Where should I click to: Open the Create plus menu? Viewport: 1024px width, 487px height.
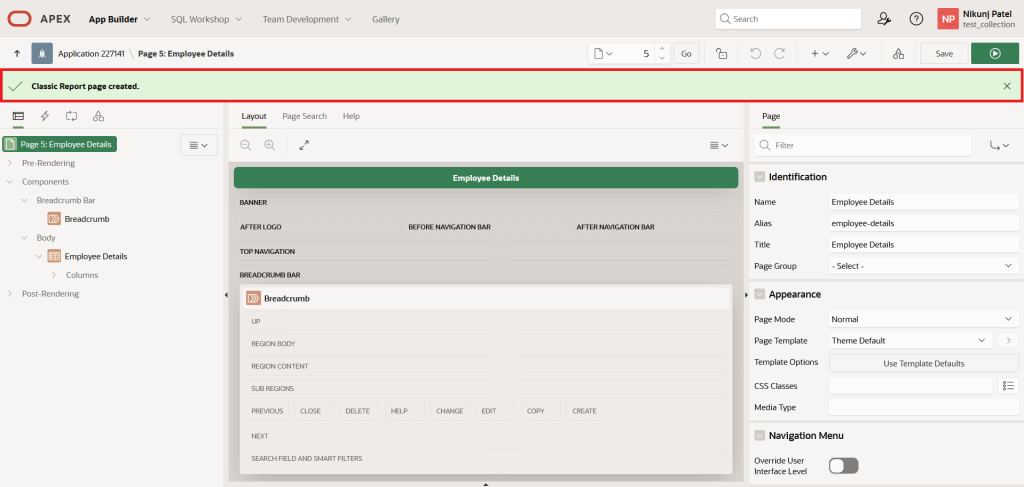[820, 54]
